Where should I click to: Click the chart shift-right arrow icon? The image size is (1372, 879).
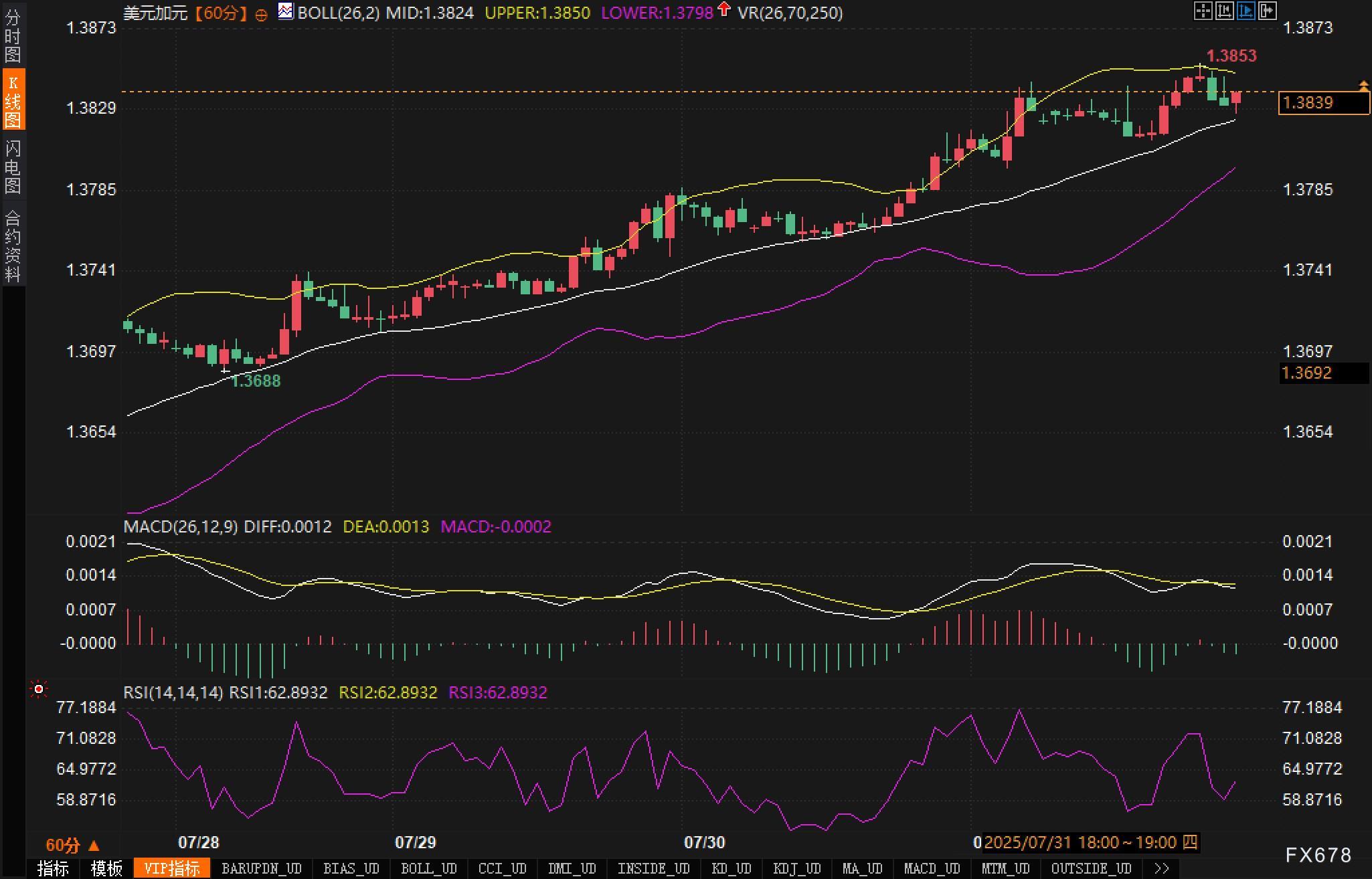1267,11
